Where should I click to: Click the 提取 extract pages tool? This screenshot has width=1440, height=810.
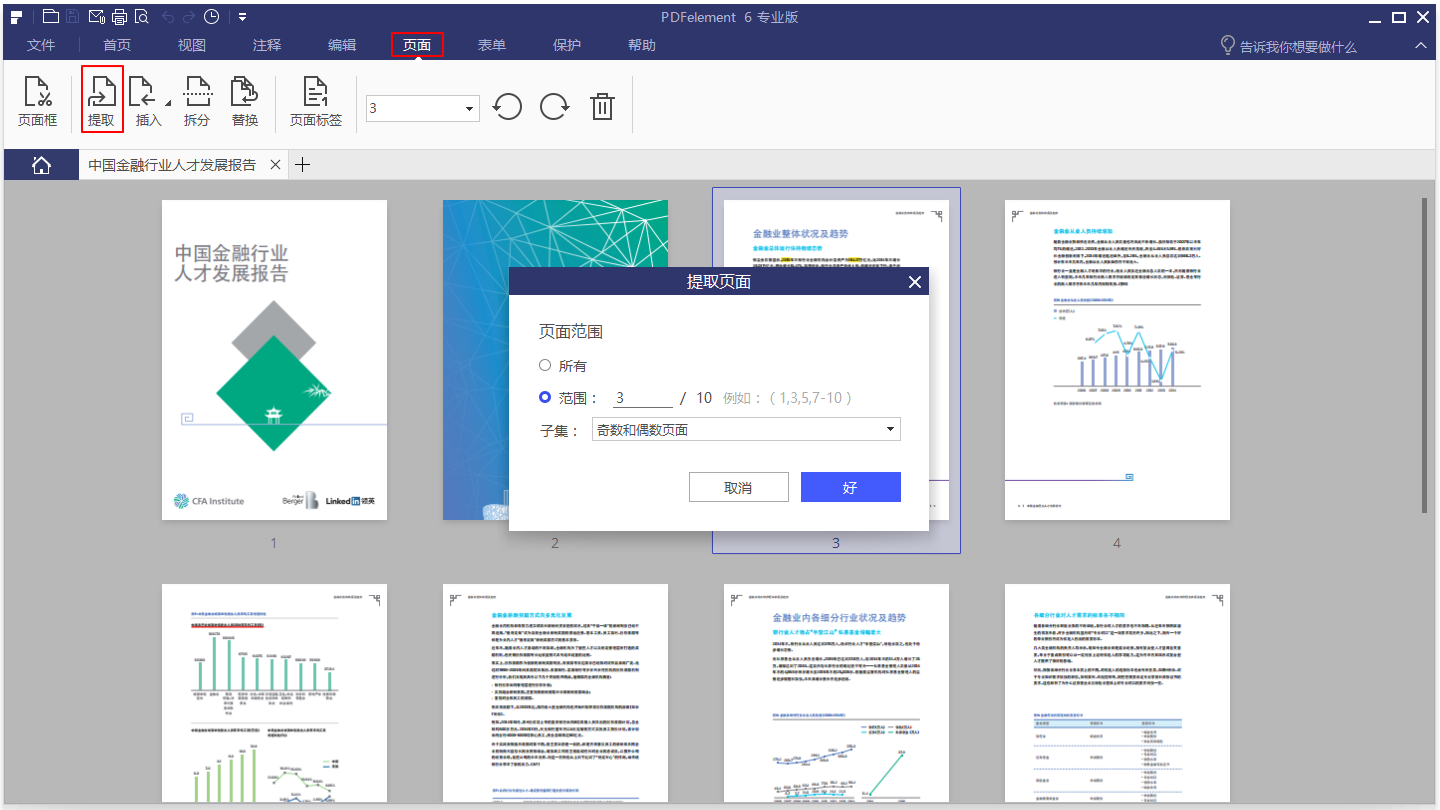click(102, 100)
